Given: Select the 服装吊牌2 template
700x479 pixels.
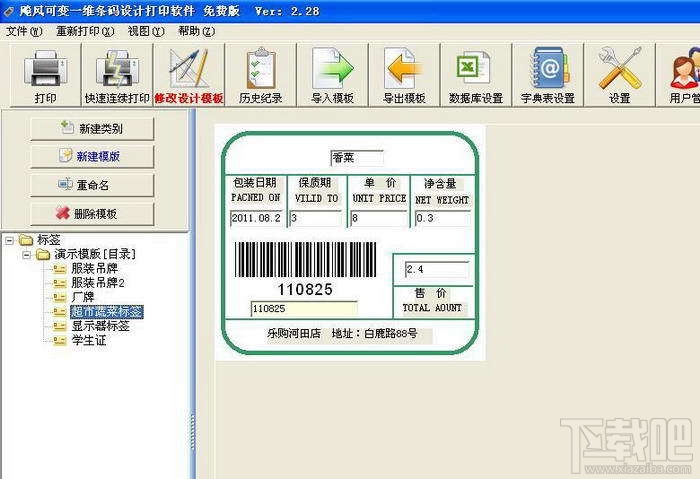Looking at the screenshot, I should coord(98,283).
